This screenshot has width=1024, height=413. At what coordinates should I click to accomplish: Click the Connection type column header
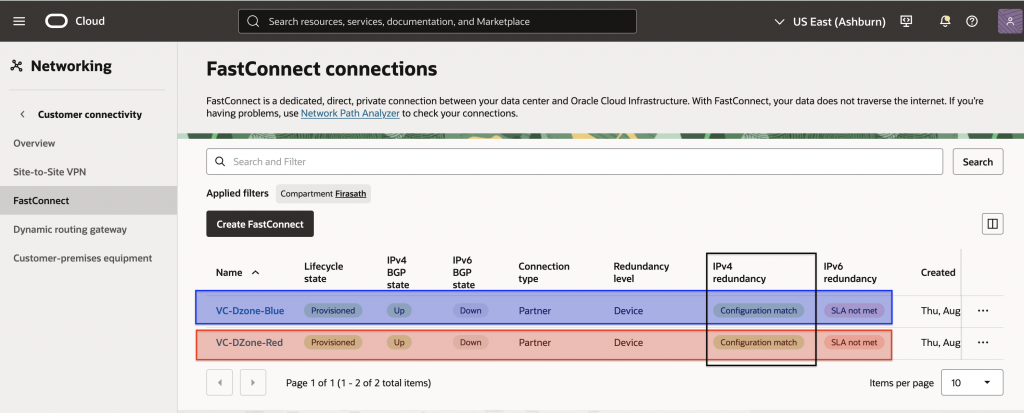[x=544, y=273]
